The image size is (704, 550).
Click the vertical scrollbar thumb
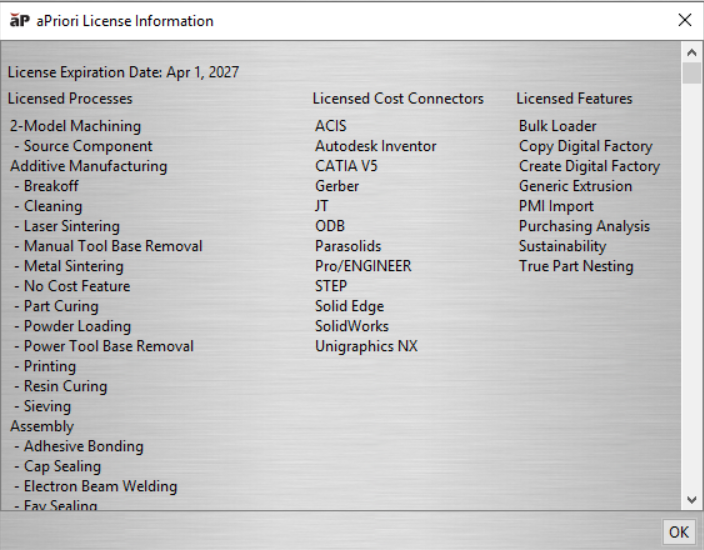[x=692, y=73]
